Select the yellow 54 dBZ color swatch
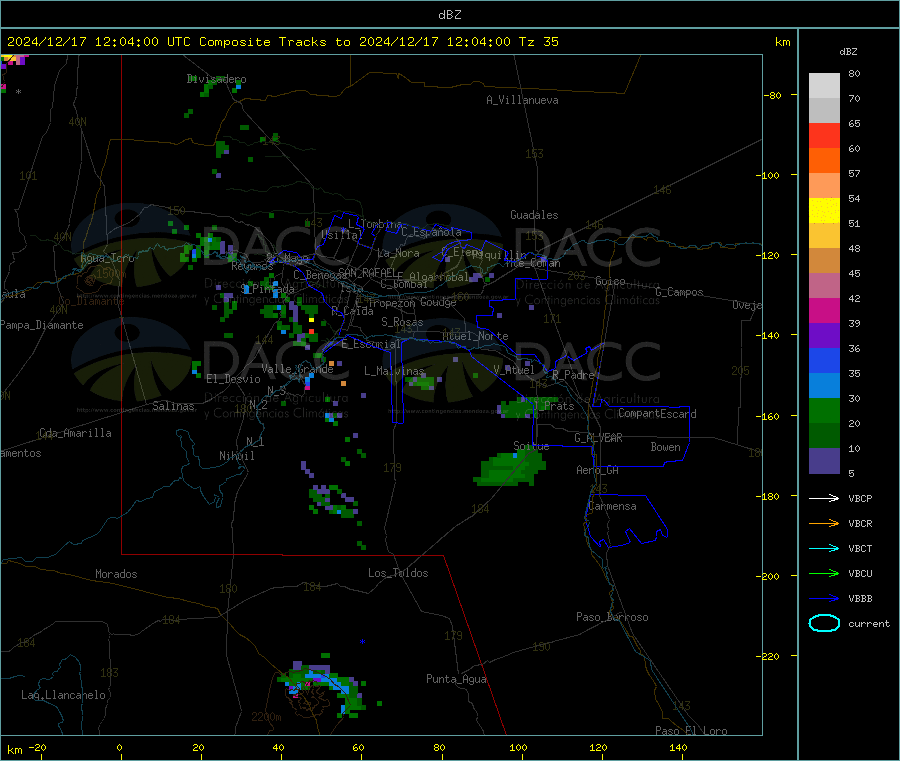 (824, 211)
